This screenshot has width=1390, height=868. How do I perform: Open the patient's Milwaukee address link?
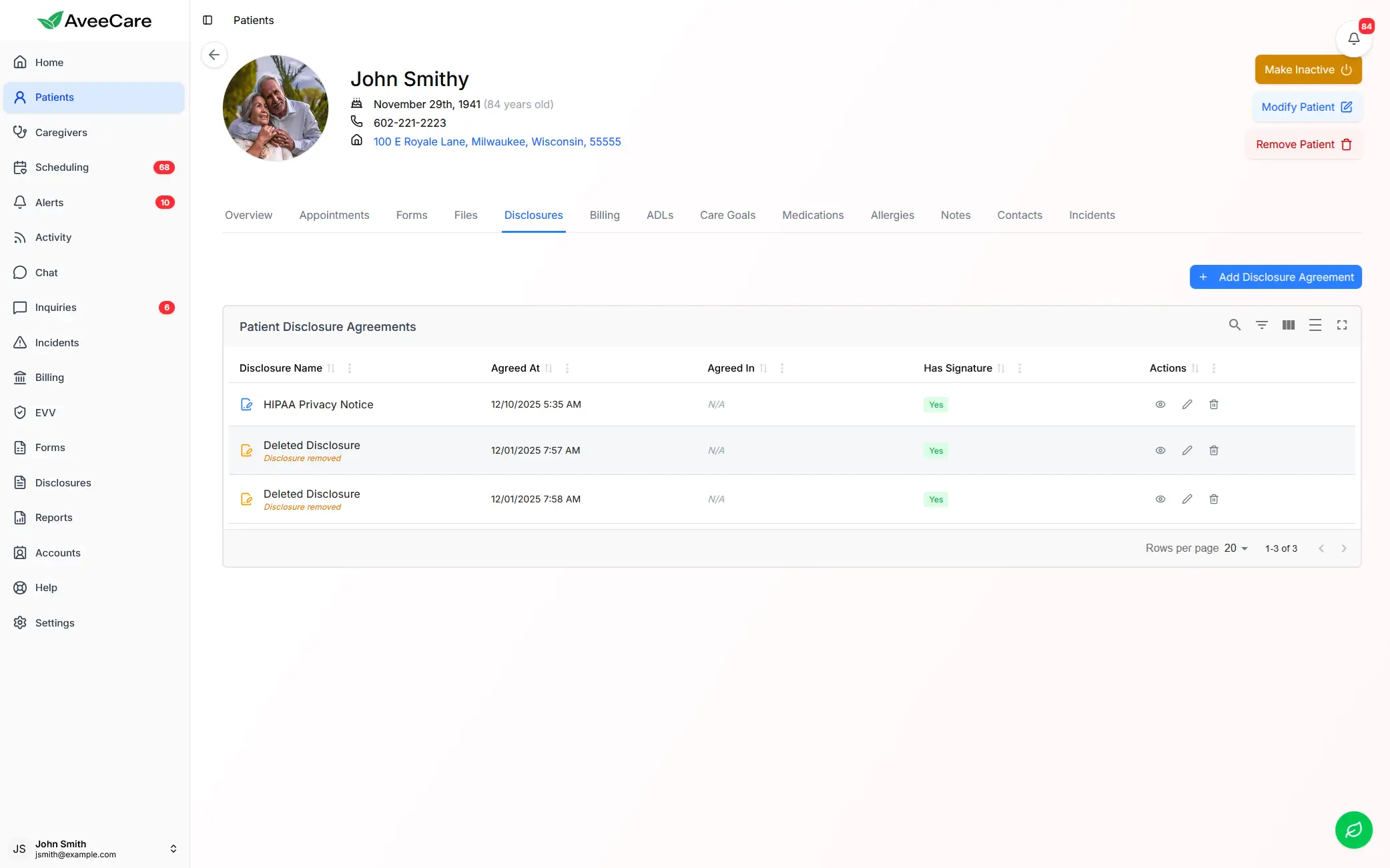click(x=496, y=141)
